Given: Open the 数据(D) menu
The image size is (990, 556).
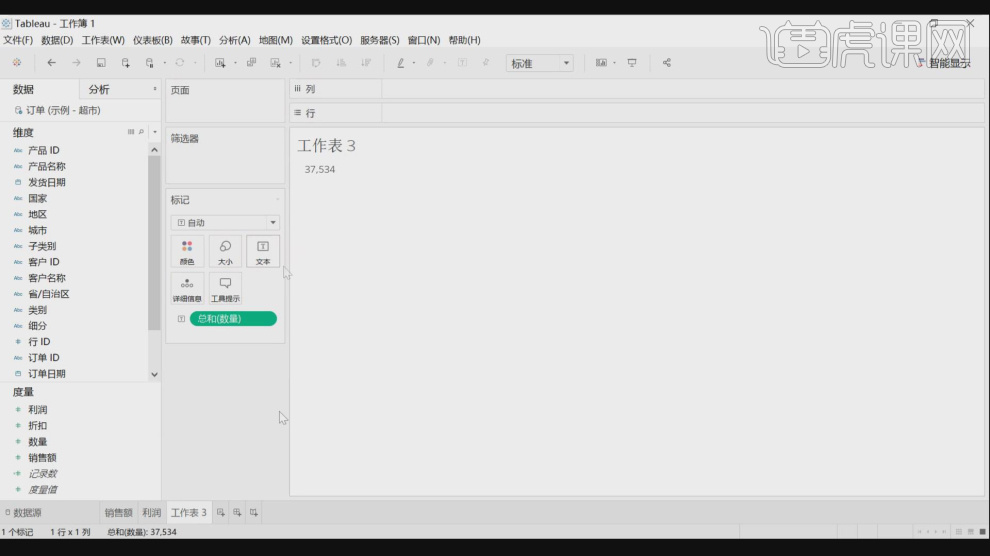Looking at the screenshot, I should (57, 40).
